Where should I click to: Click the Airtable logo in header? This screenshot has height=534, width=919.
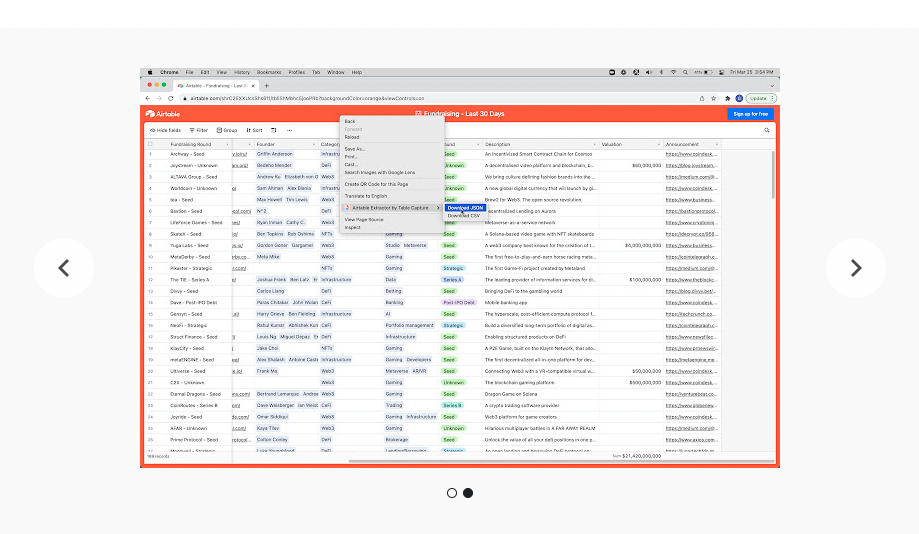click(x=163, y=114)
